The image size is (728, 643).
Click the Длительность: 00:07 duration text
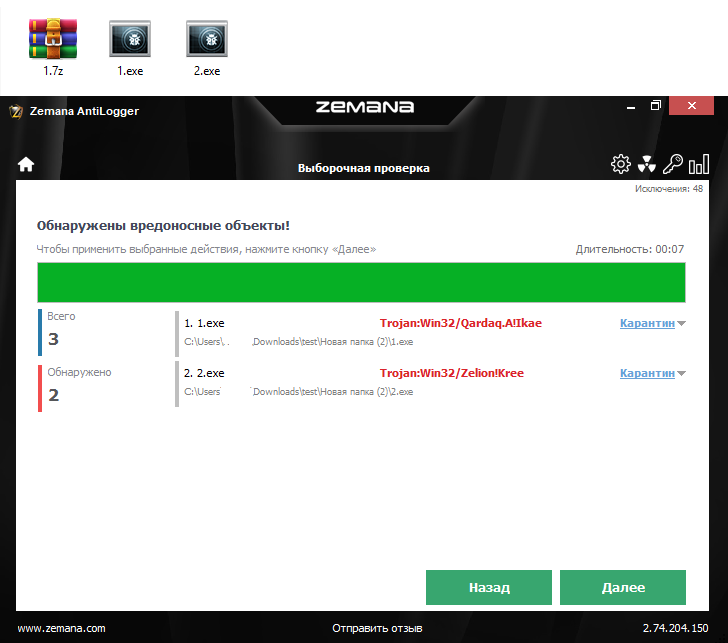(x=630, y=249)
